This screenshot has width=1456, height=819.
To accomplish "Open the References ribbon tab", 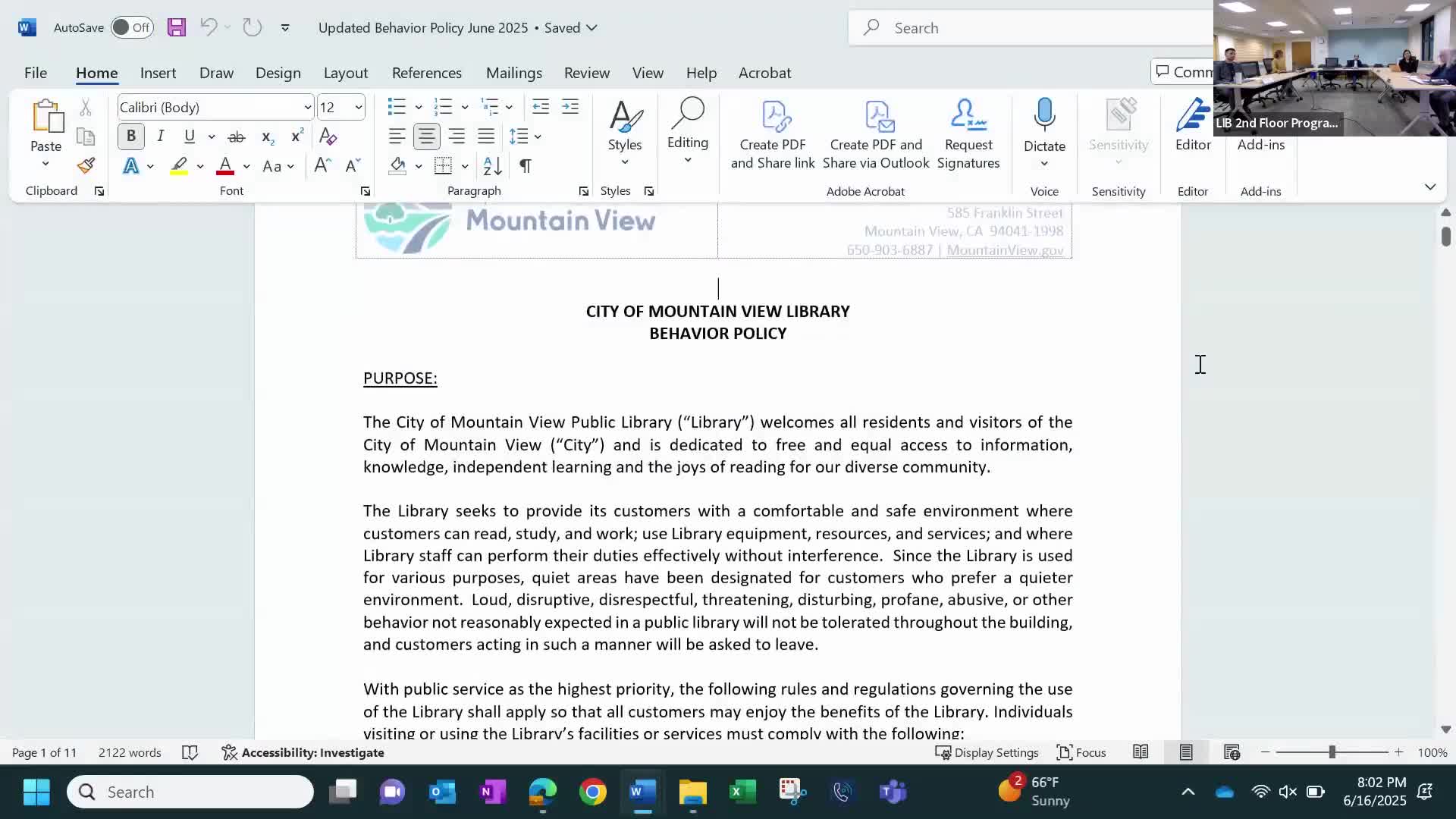I will click(426, 73).
